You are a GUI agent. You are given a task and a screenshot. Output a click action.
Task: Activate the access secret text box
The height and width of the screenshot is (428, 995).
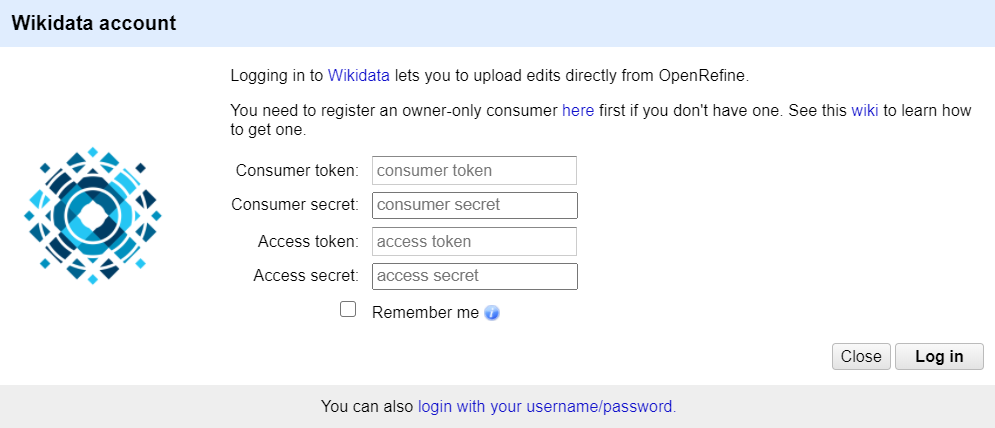click(x=475, y=276)
